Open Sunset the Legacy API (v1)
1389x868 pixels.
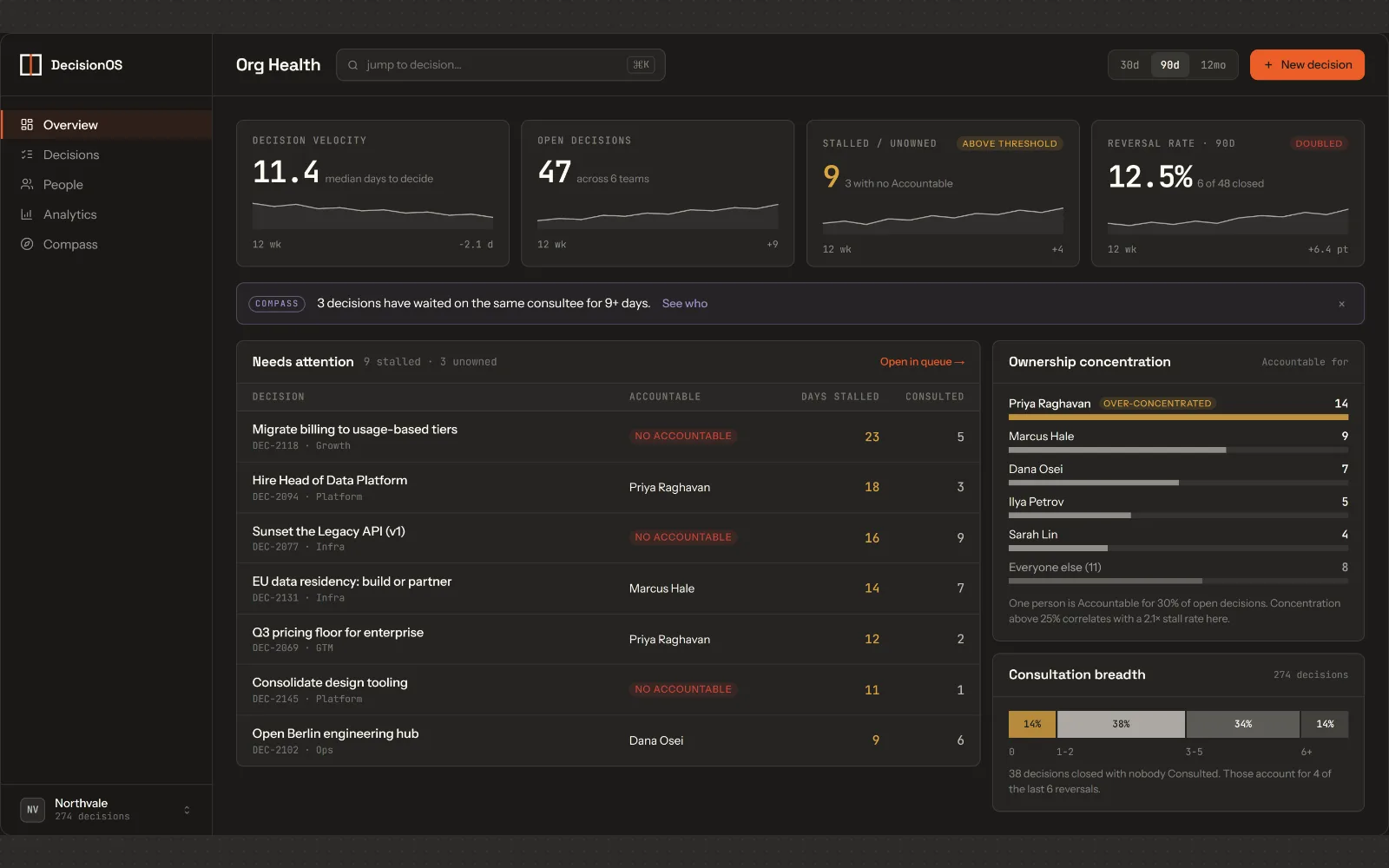click(608, 538)
